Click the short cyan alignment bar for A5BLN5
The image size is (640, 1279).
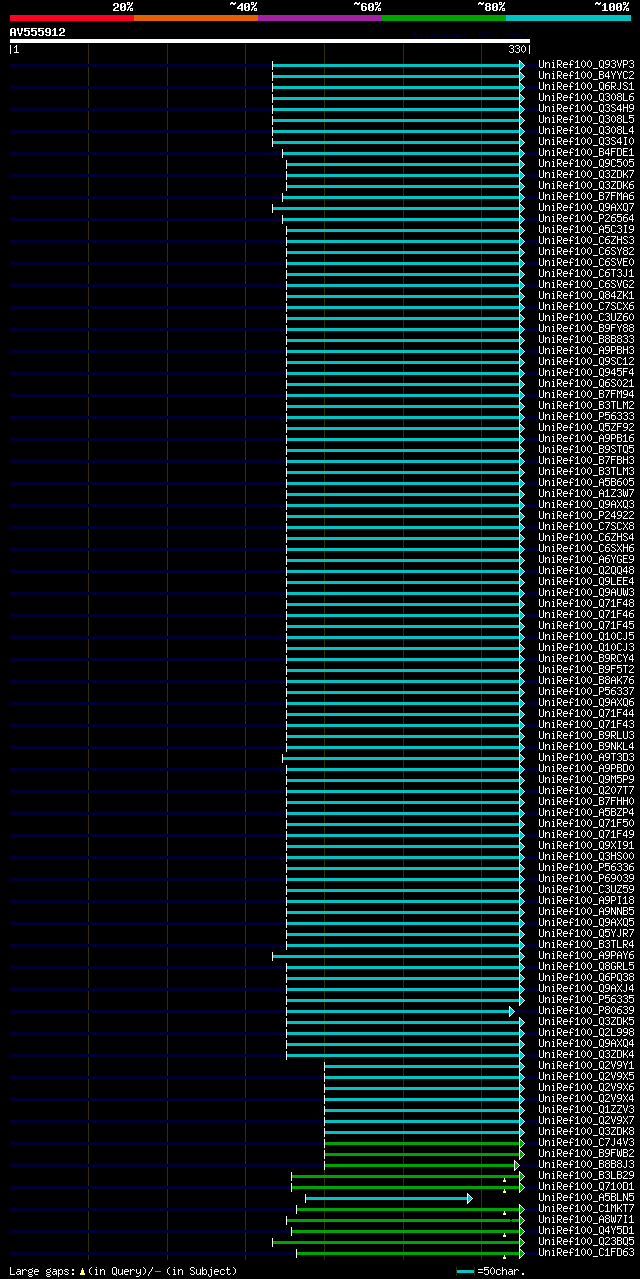coord(389,1198)
